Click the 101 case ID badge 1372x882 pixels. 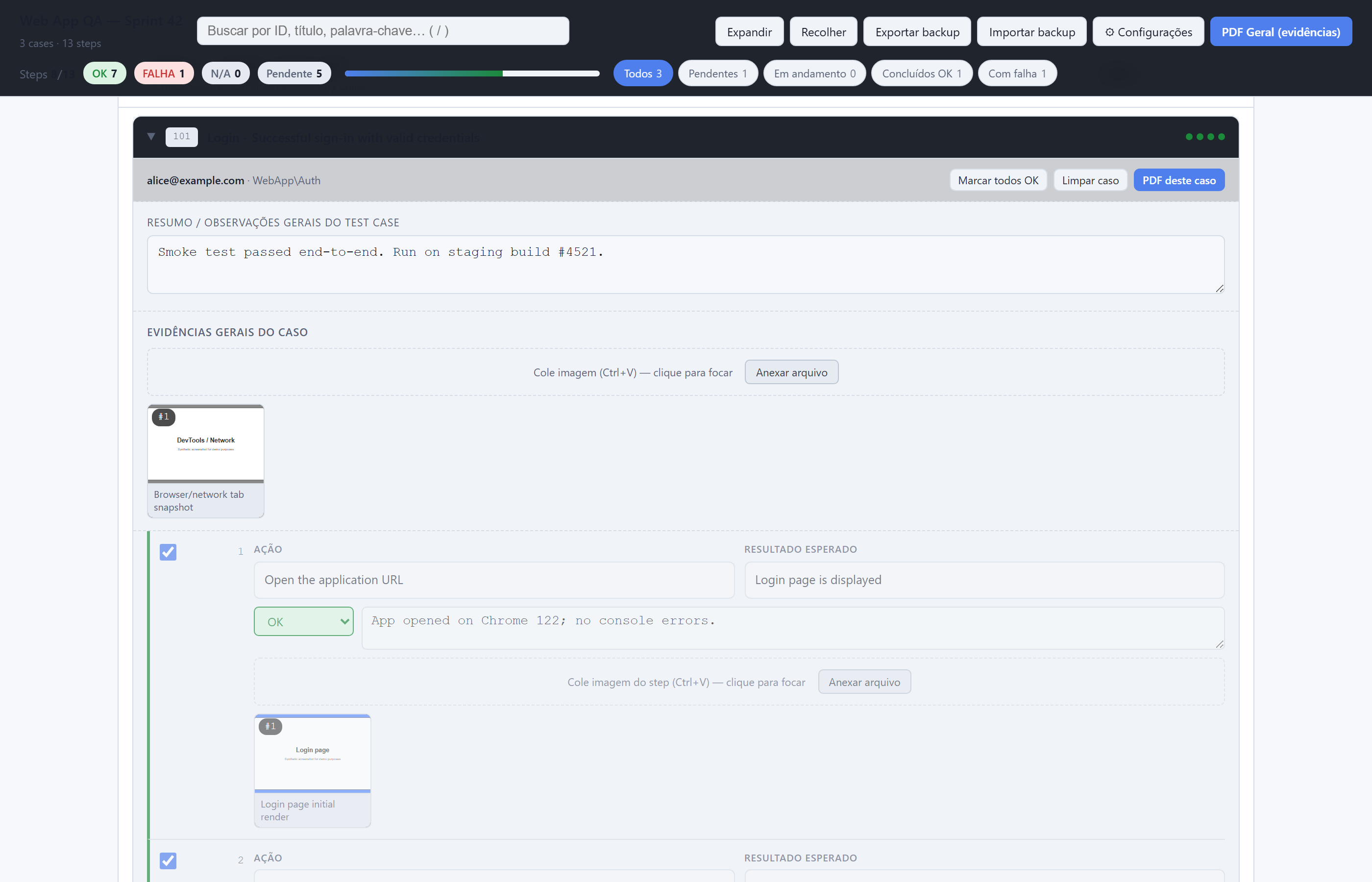point(181,136)
